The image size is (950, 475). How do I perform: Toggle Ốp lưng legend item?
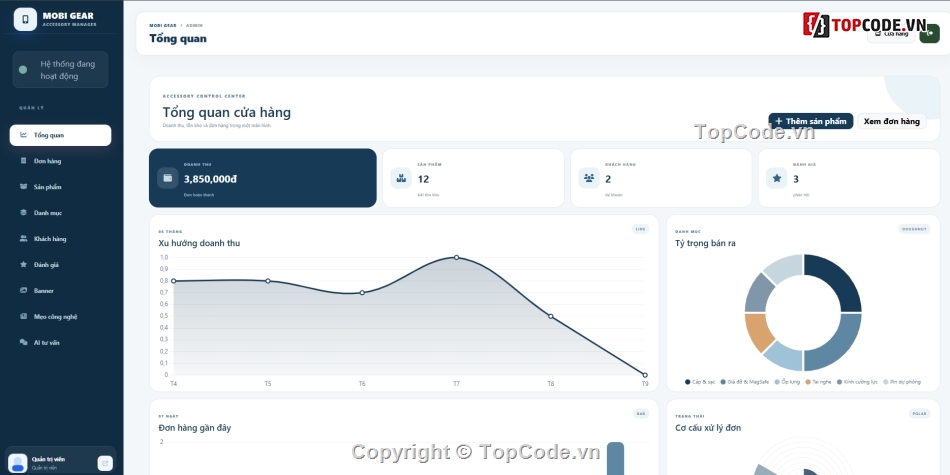[x=787, y=382]
